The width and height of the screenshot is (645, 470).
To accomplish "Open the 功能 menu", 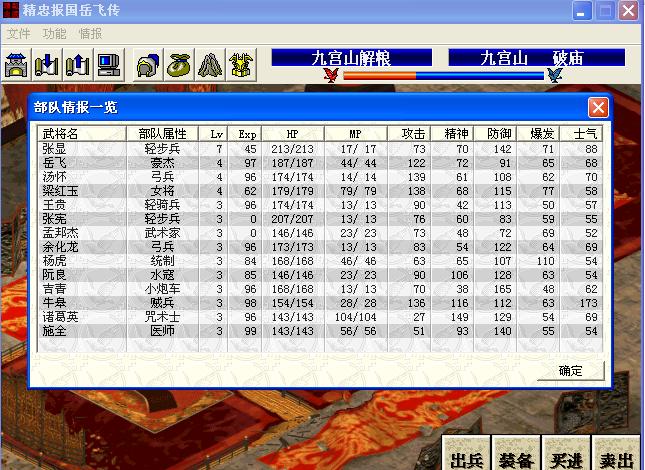I will [54, 34].
